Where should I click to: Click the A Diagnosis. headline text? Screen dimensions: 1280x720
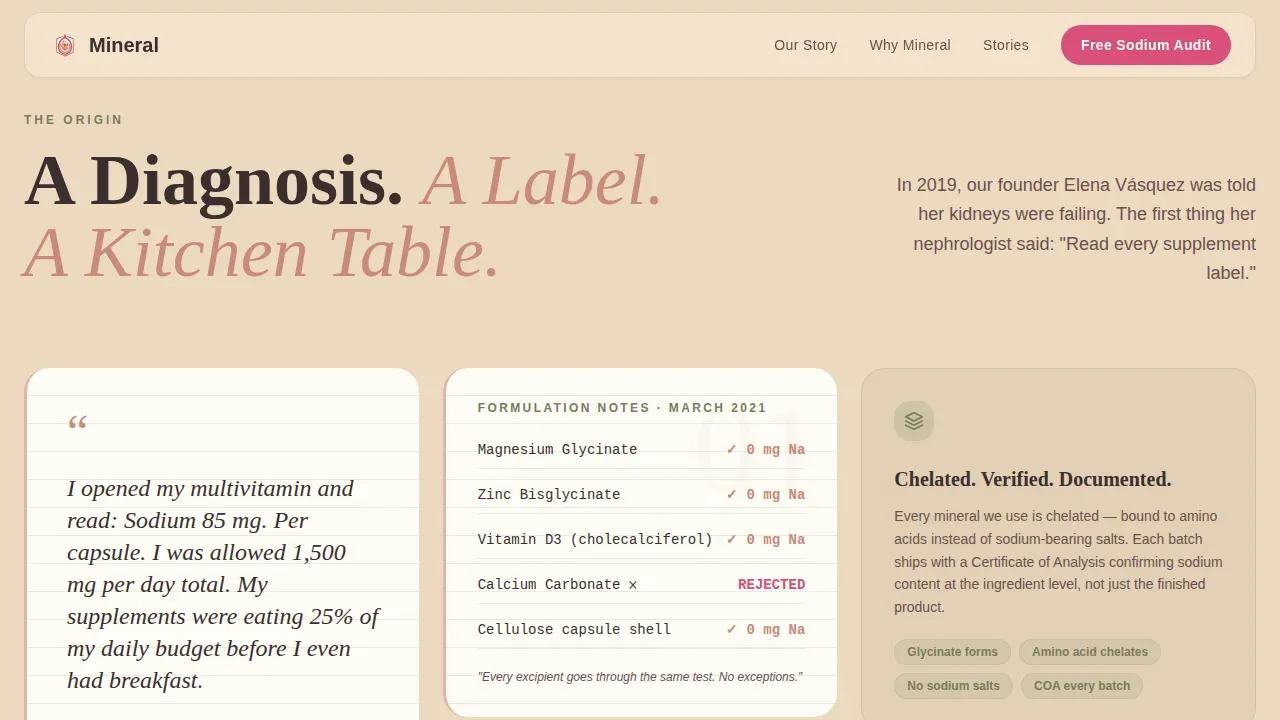(214, 181)
